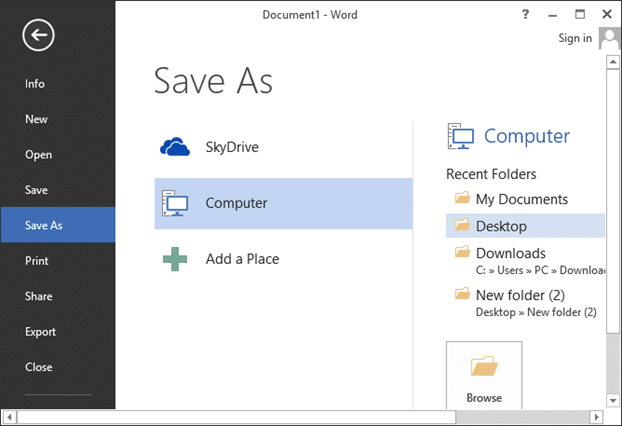622x426 pixels.
Task: Click the back arrow circle icon
Action: point(38,35)
